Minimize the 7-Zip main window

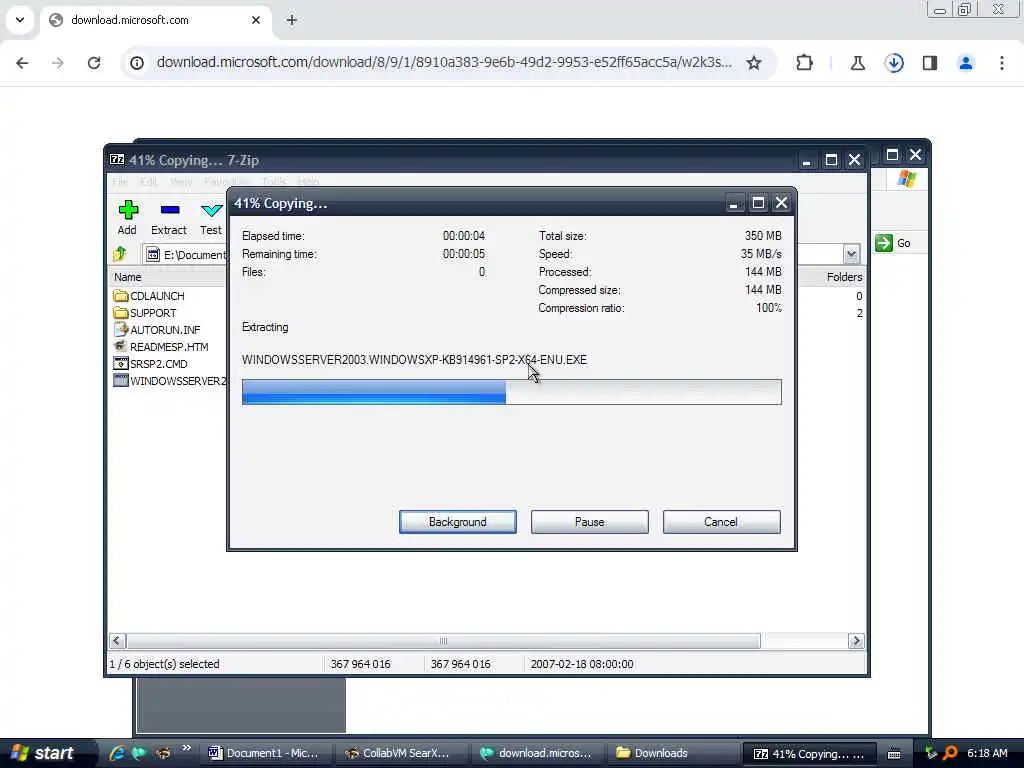pos(807,160)
